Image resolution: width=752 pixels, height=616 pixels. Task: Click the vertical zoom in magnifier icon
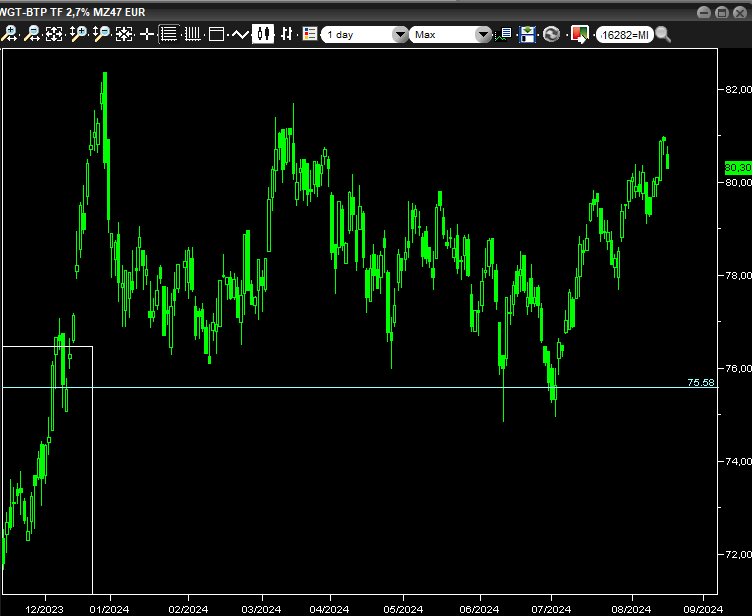[x=78, y=34]
